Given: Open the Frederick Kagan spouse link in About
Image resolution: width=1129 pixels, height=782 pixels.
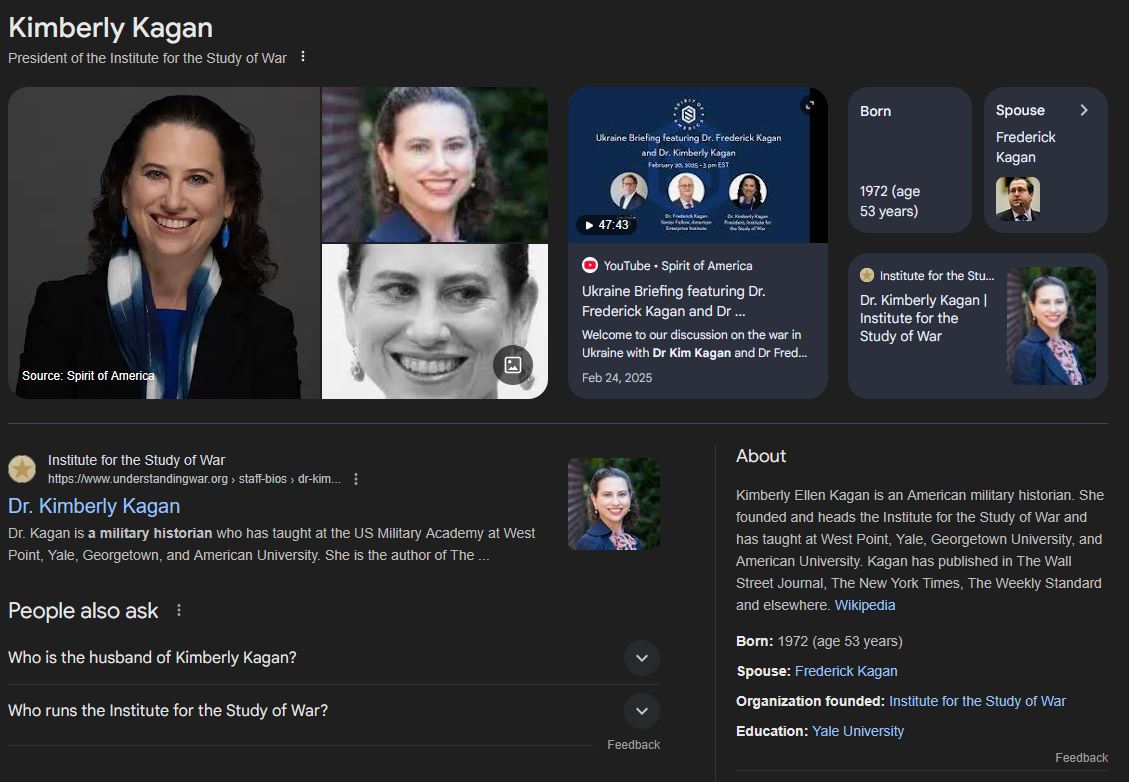Looking at the screenshot, I should [846, 671].
